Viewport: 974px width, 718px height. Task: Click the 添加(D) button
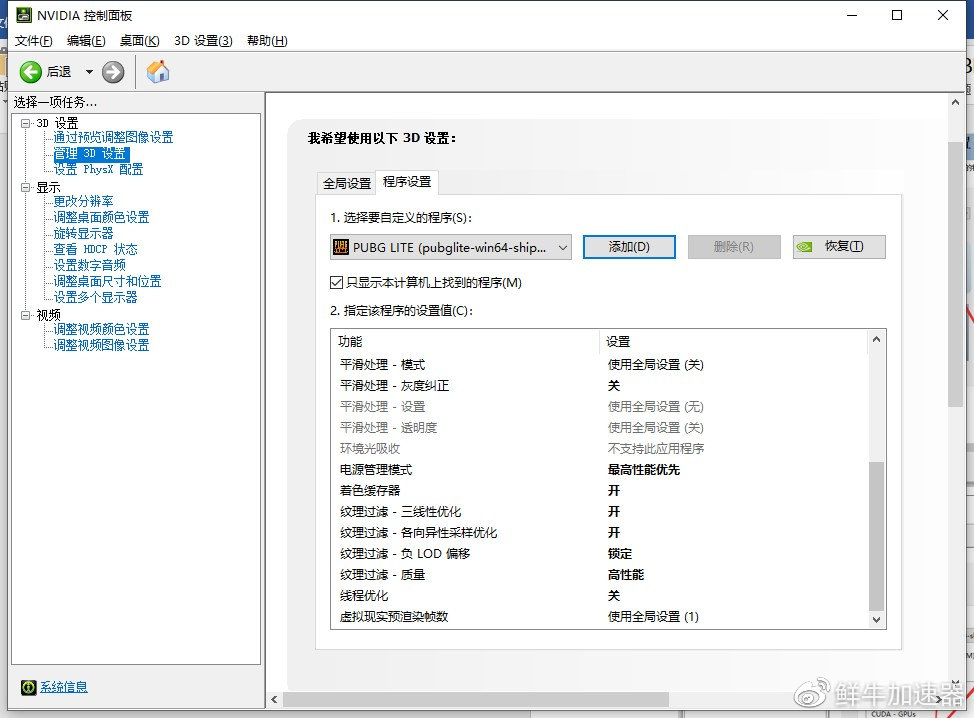pos(629,246)
